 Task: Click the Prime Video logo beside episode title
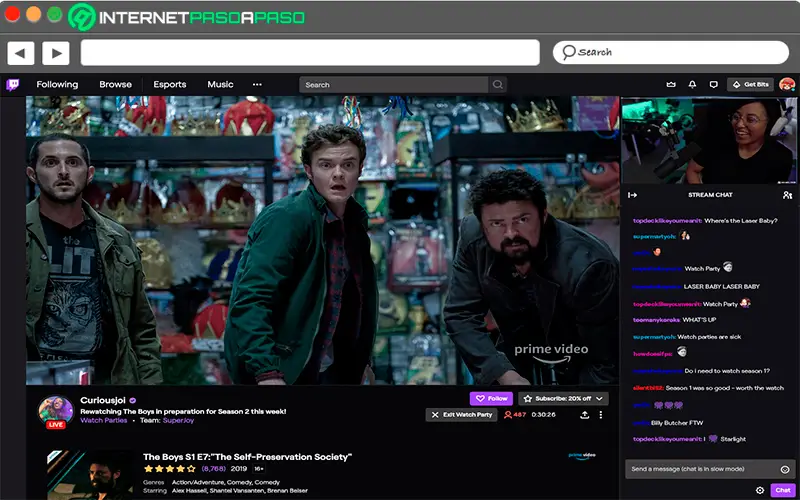coord(582,456)
